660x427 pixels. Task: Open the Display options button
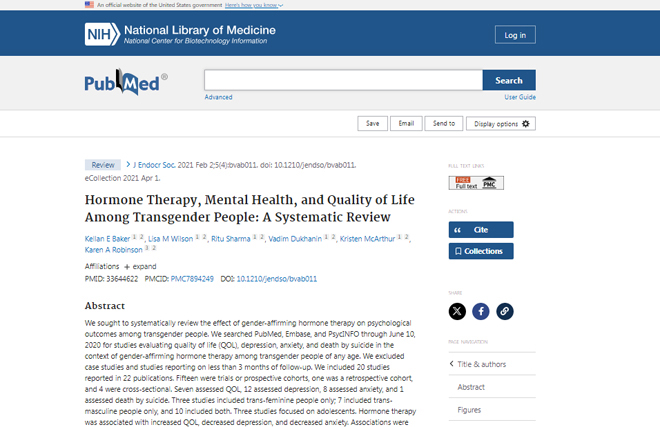[x=501, y=124]
